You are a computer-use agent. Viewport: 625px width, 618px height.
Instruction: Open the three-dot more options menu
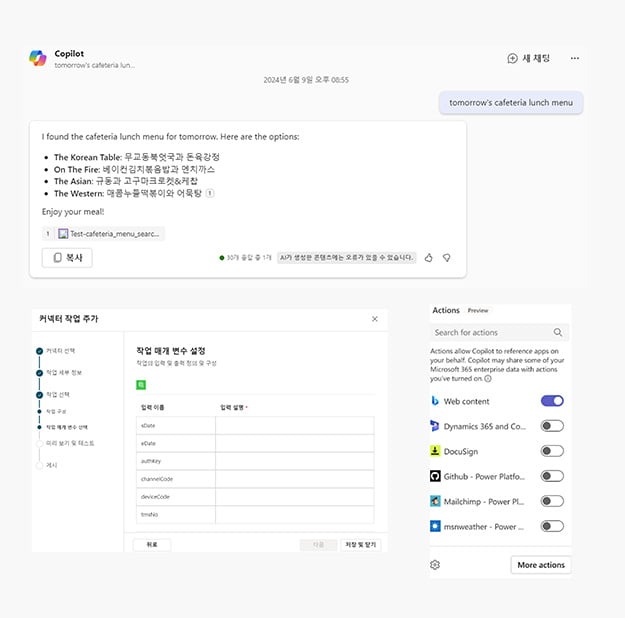coord(574,58)
